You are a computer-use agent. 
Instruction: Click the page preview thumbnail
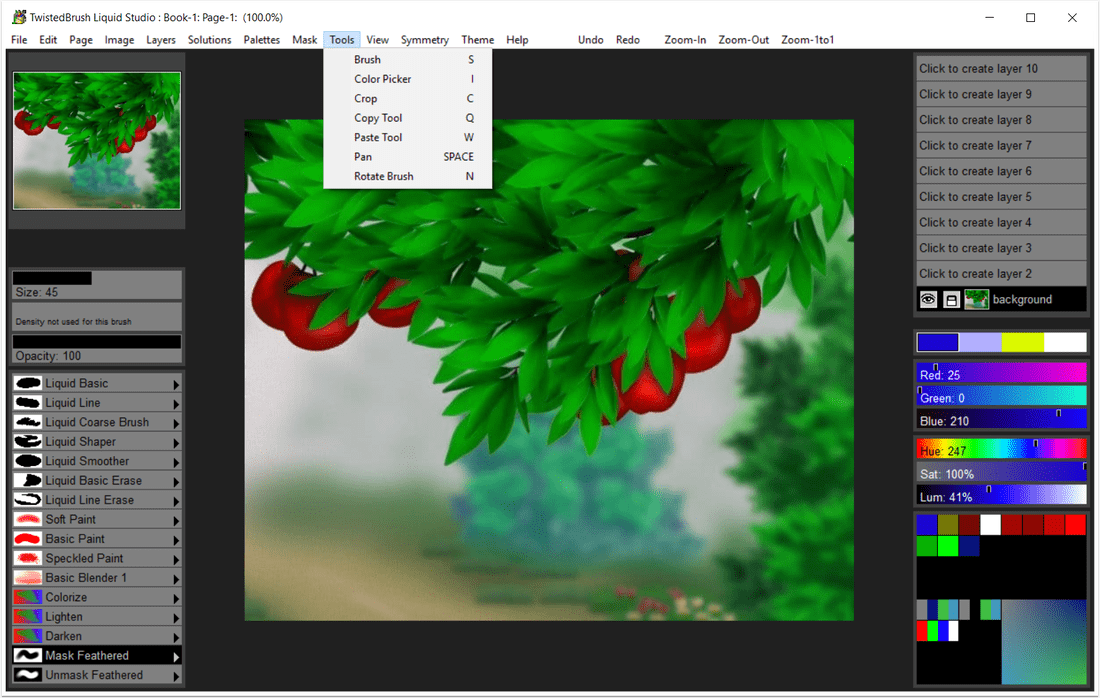97,141
